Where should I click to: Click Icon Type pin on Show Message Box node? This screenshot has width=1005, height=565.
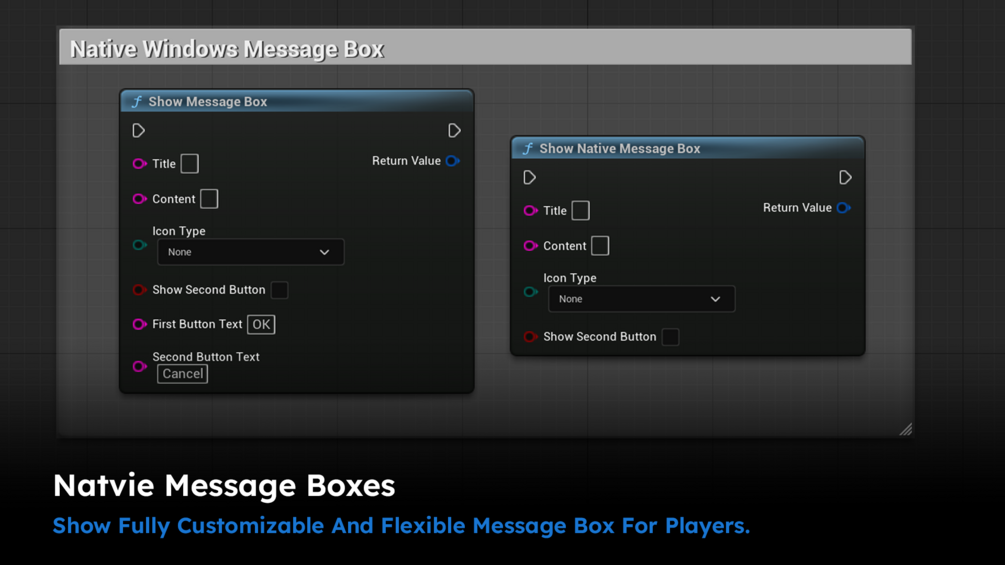(x=139, y=245)
